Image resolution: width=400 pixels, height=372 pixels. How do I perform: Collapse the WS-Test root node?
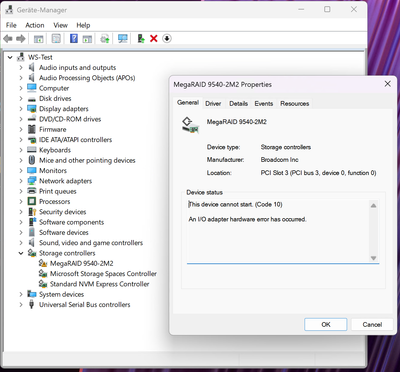click(x=10, y=57)
